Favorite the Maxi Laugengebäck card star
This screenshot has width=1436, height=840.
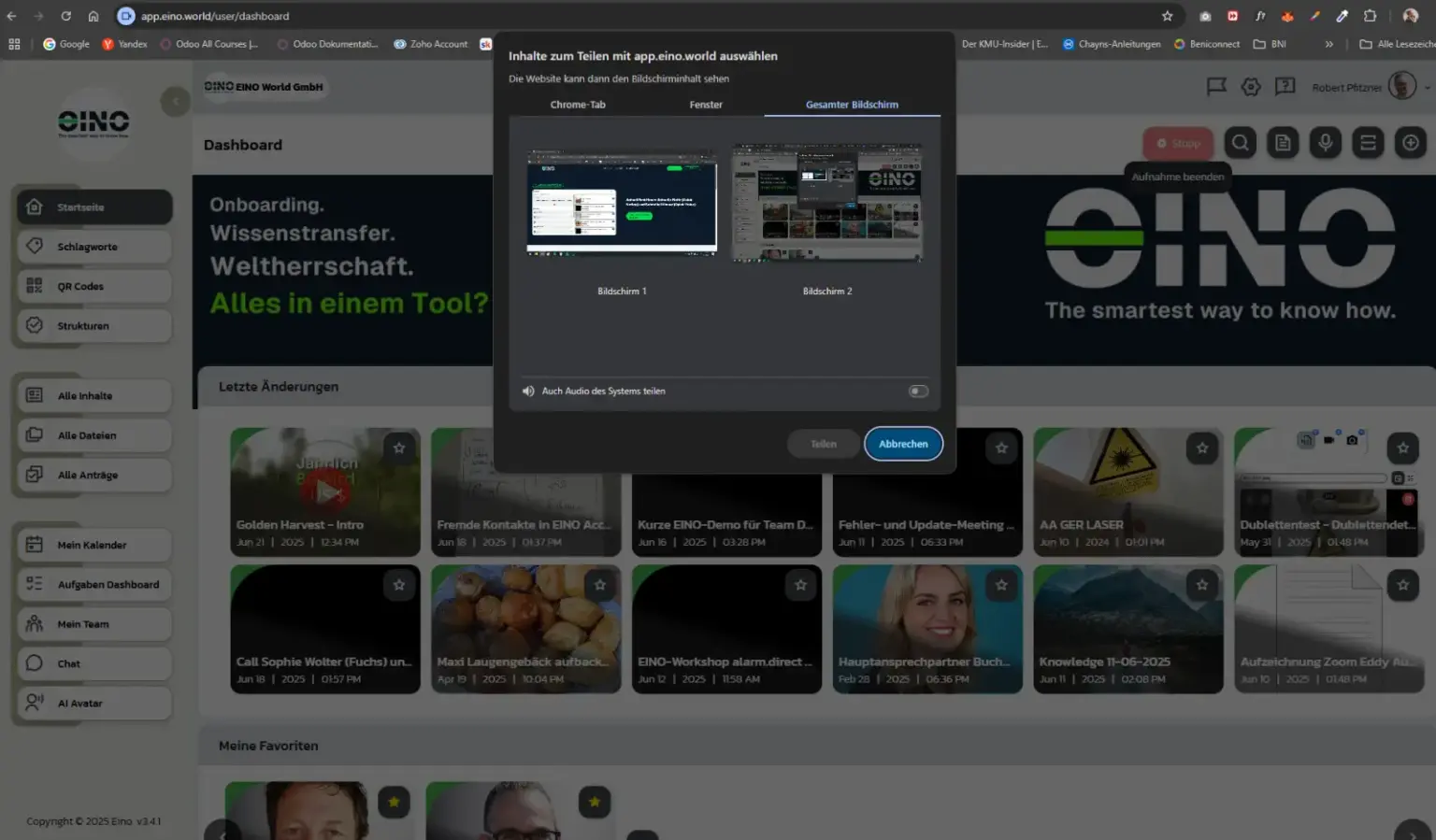pyautogui.click(x=600, y=585)
